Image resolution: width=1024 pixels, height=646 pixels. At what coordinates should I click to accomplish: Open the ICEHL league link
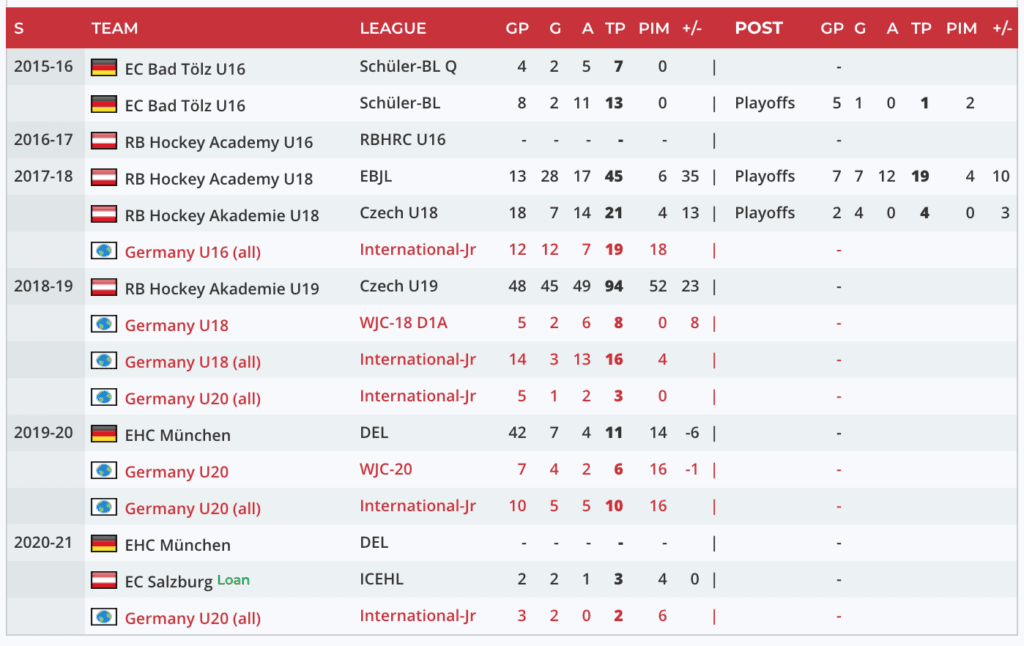381,579
